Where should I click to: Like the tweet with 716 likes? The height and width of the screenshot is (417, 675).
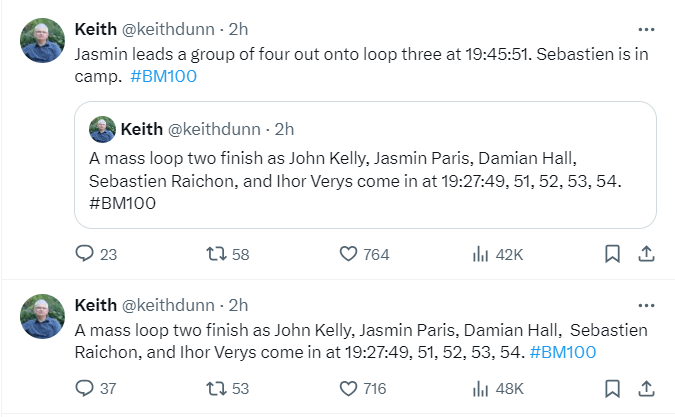pyautogui.click(x=348, y=387)
